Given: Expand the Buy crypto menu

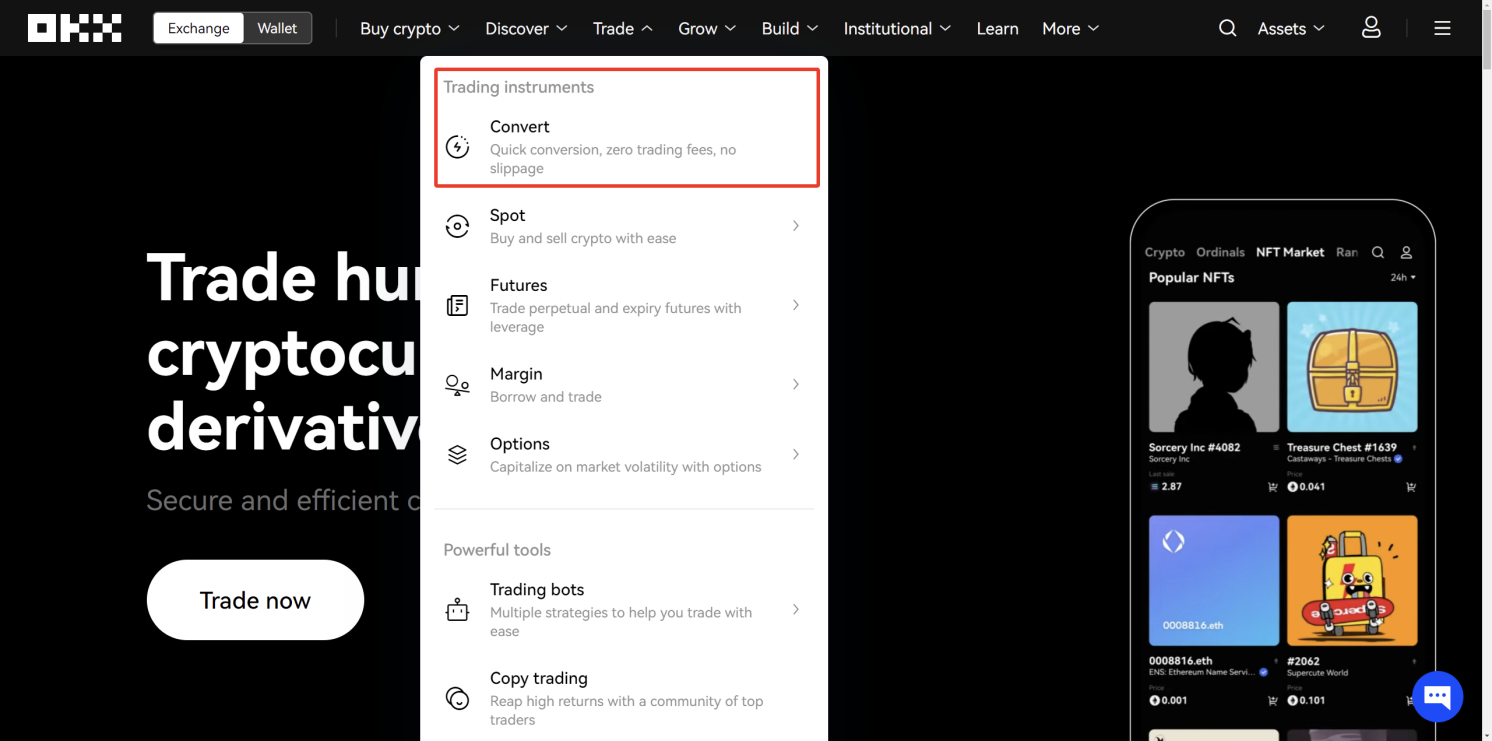Looking at the screenshot, I should pos(410,28).
